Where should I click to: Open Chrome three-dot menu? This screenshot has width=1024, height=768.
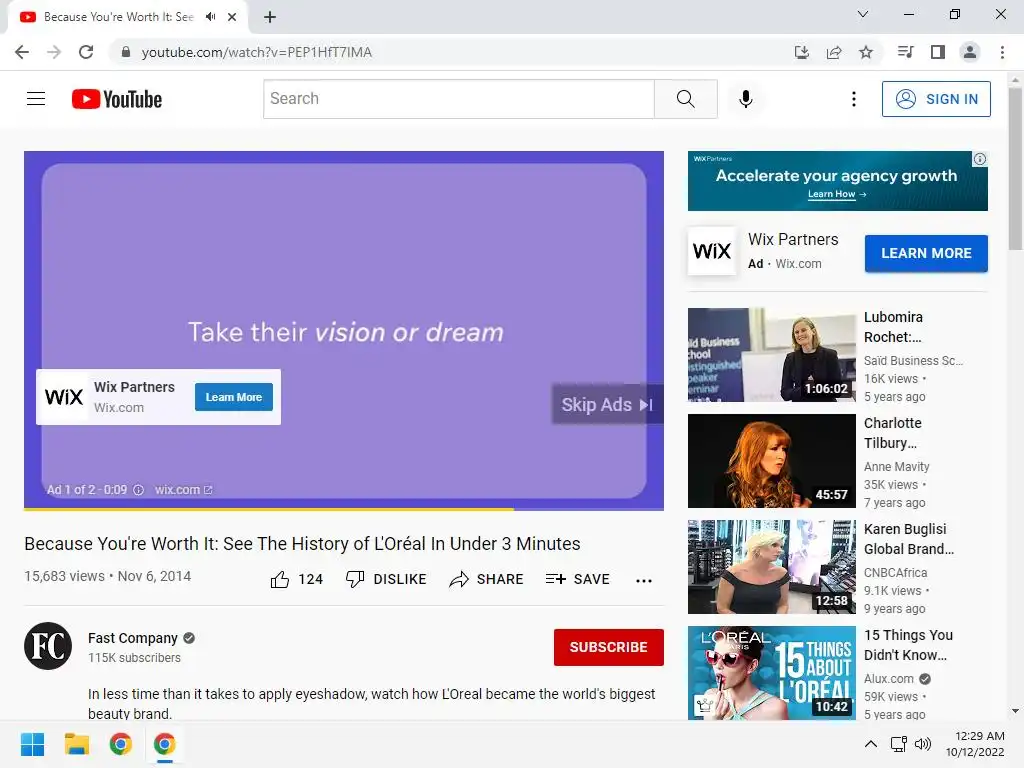tap(1002, 52)
